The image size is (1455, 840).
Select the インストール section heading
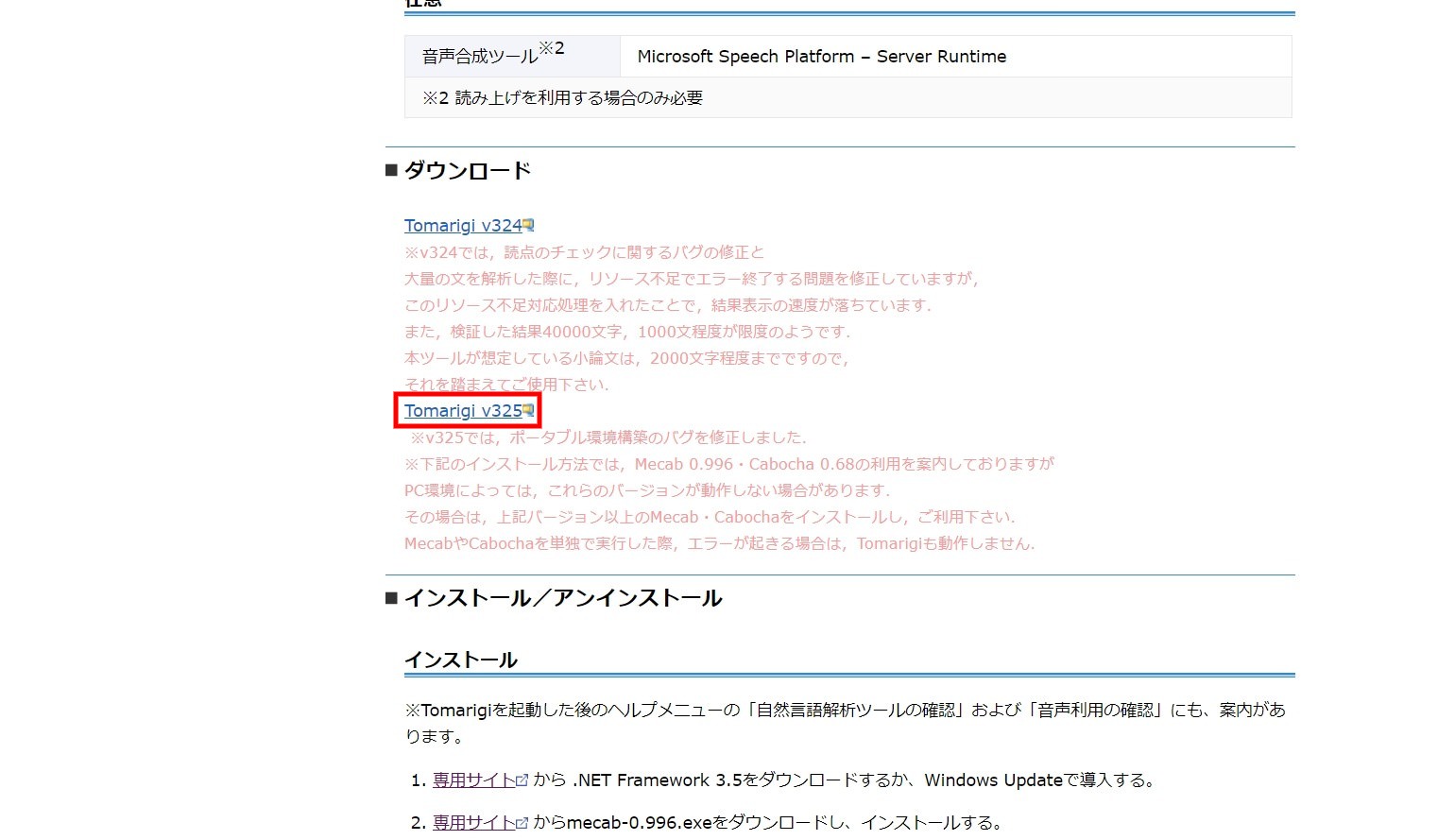point(460,659)
